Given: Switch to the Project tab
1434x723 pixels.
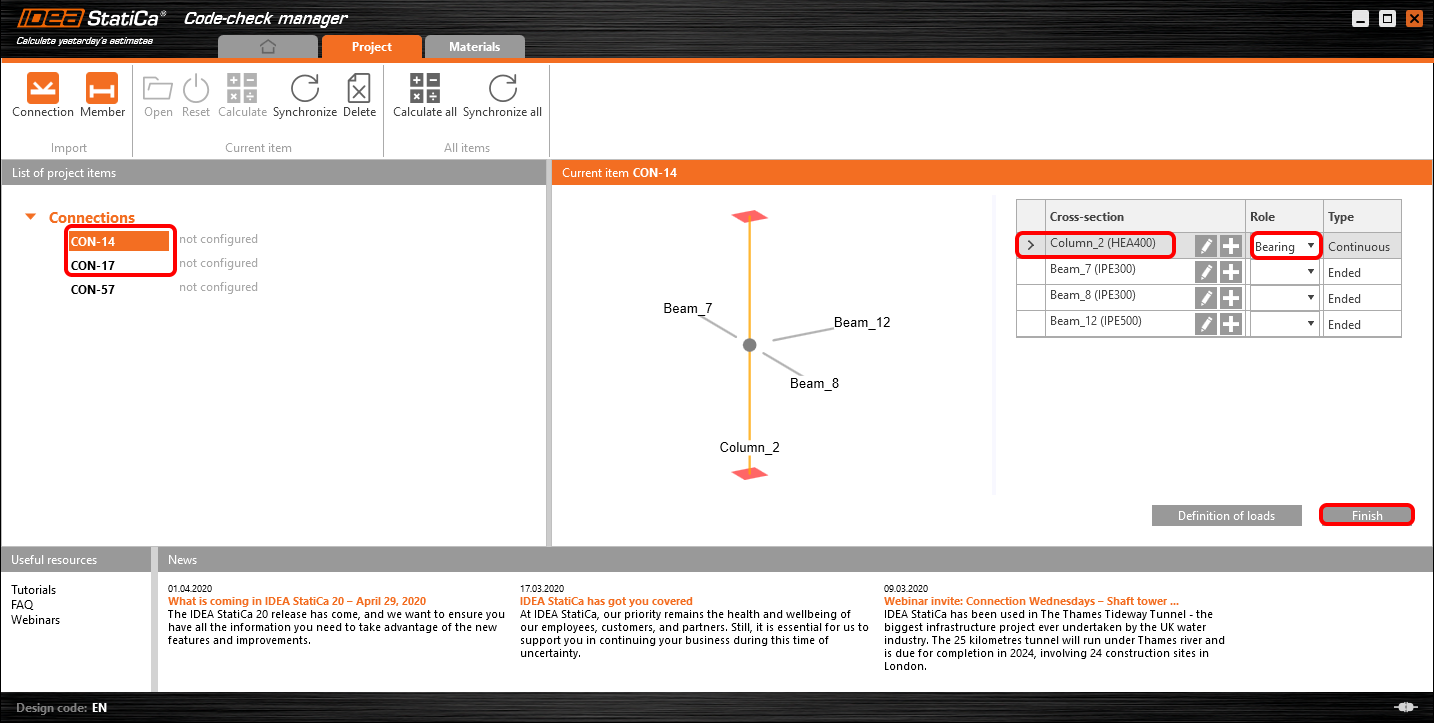Looking at the screenshot, I should [x=372, y=47].
